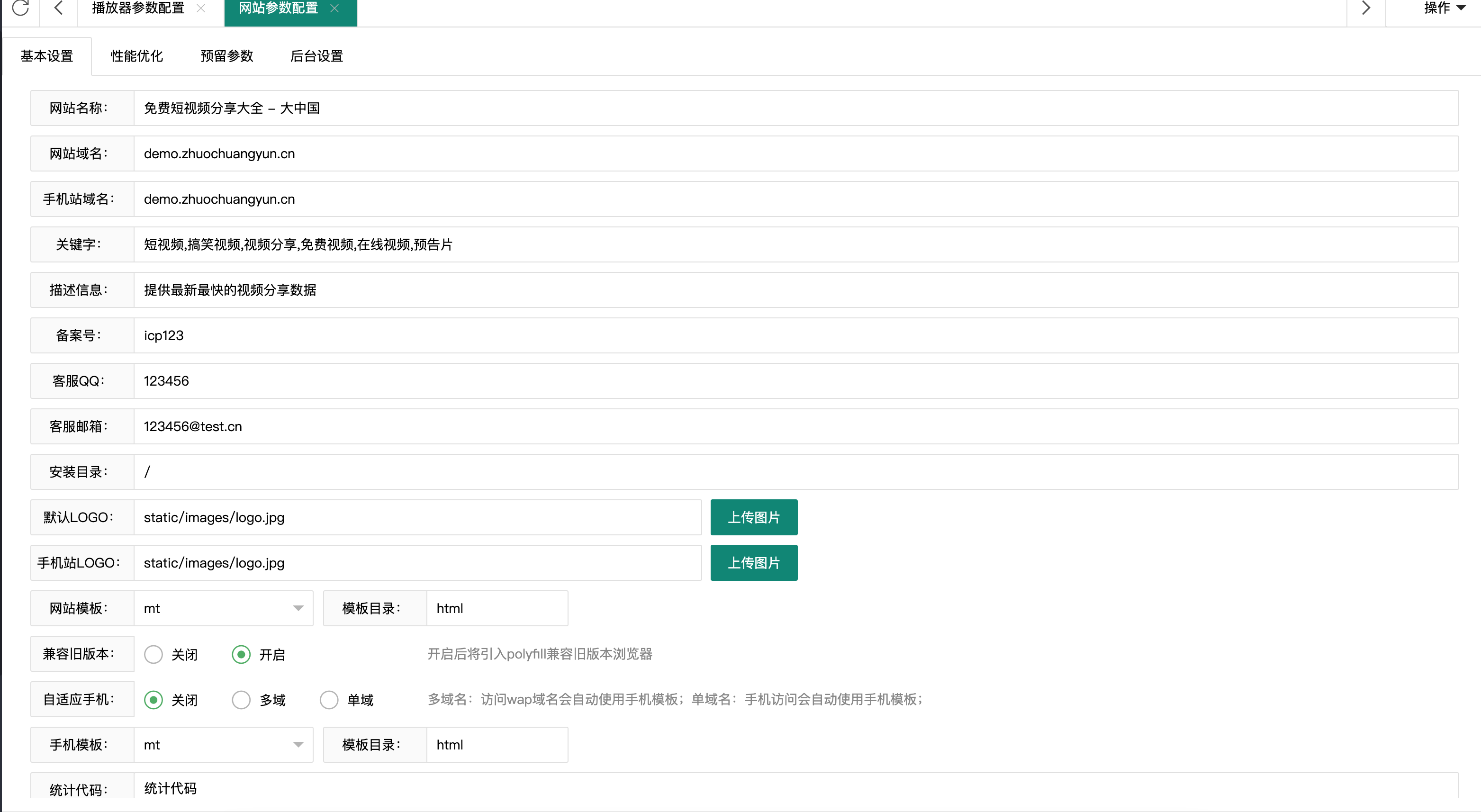
Task: Click the 手机站LOGO path field
Action: (418, 562)
